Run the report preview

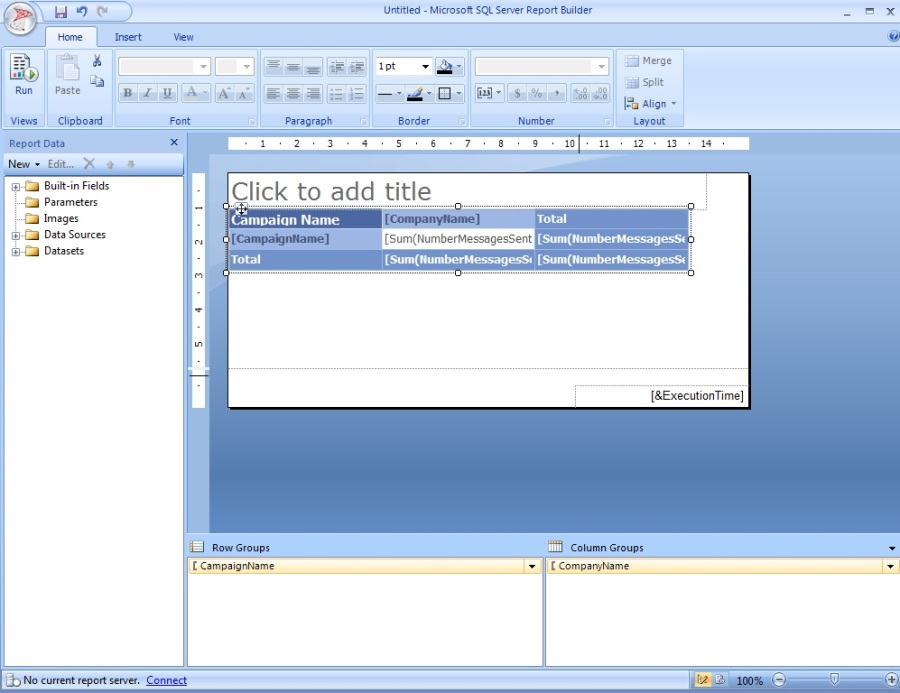pyautogui.click(x=24, y=75)
